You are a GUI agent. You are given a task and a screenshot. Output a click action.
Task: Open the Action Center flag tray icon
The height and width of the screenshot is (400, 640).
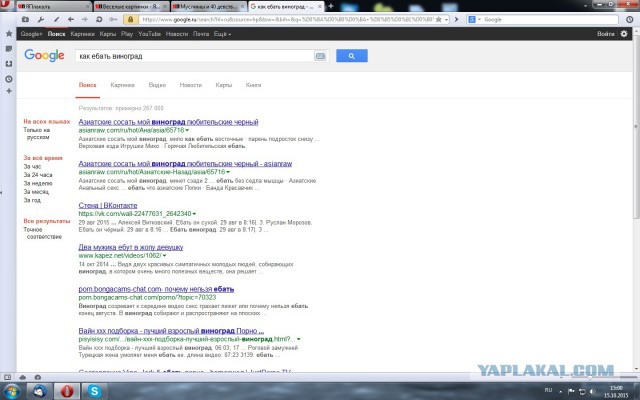click(x=571, y=392)
